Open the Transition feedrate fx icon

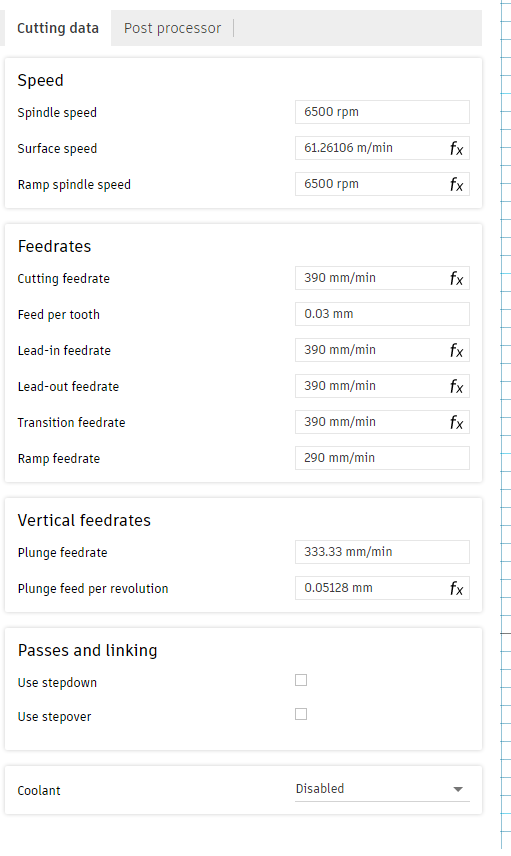point(456,423)
